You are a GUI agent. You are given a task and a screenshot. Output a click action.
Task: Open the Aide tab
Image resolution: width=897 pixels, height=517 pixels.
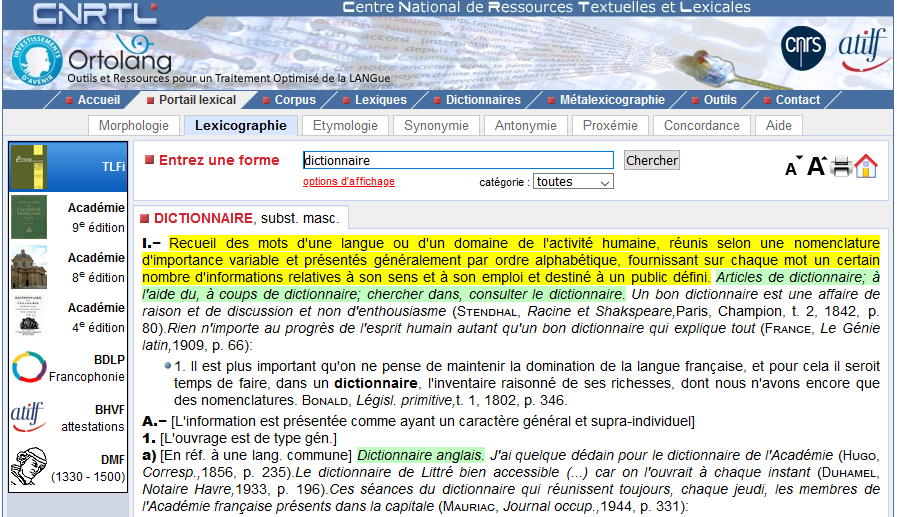pos(779,125)
